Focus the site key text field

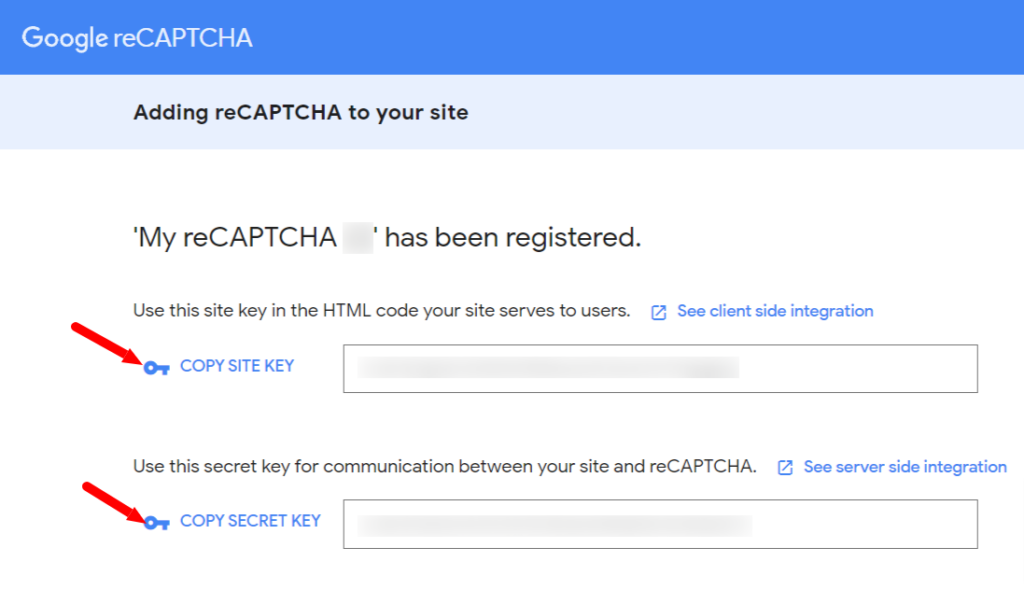(x=660, y=368)
